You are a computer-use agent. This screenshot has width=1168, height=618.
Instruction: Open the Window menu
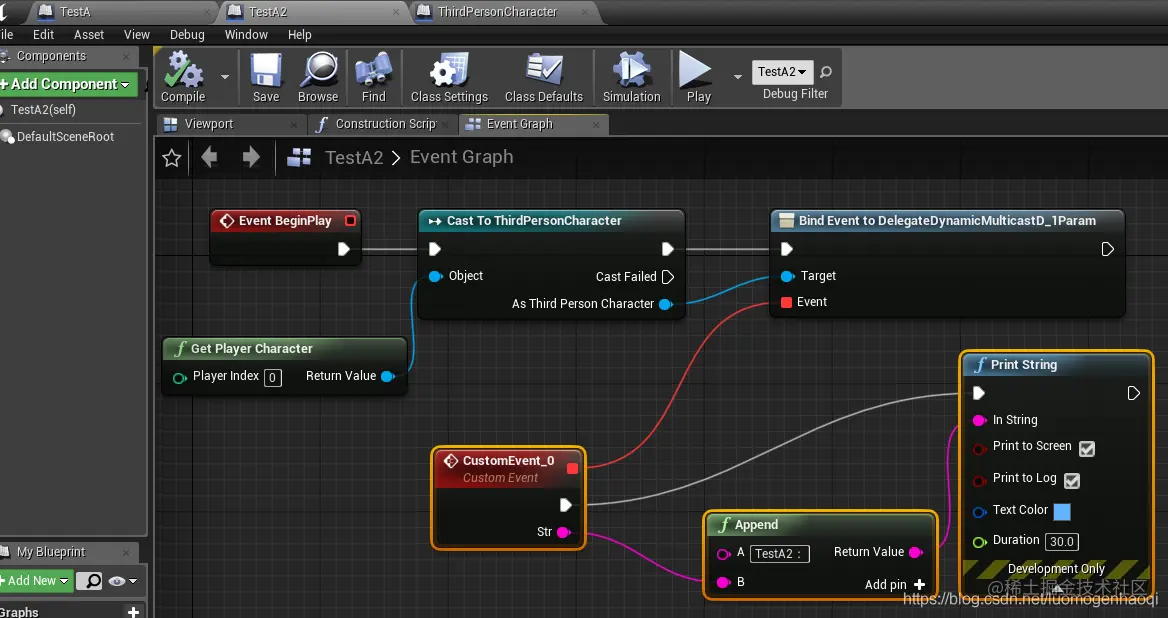tap(246, 35)
